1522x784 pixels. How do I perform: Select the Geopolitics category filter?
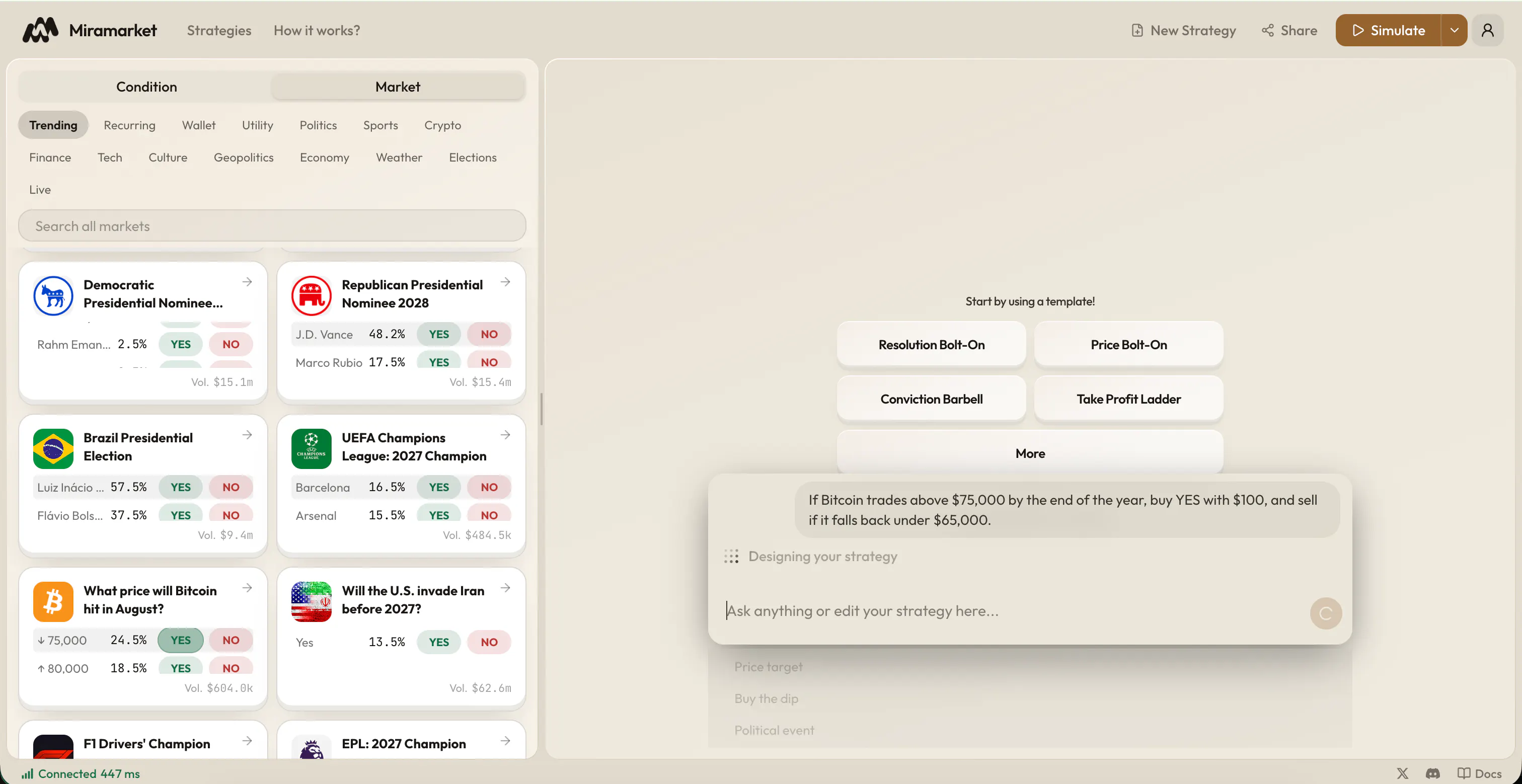pyautogui.click(x=244, y=158)
